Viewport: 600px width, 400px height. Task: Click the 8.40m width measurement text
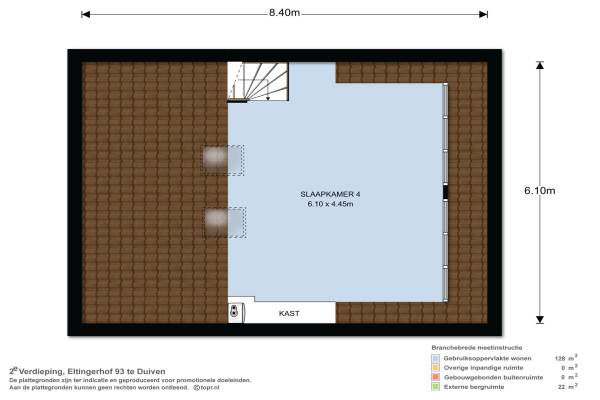click(284, 13)
